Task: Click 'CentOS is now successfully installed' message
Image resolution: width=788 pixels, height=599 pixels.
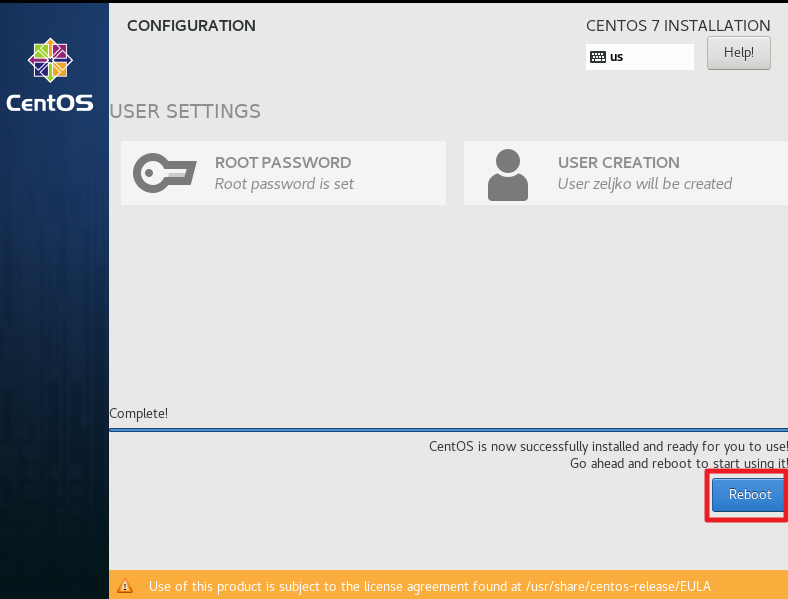Action: pos(608,446)
